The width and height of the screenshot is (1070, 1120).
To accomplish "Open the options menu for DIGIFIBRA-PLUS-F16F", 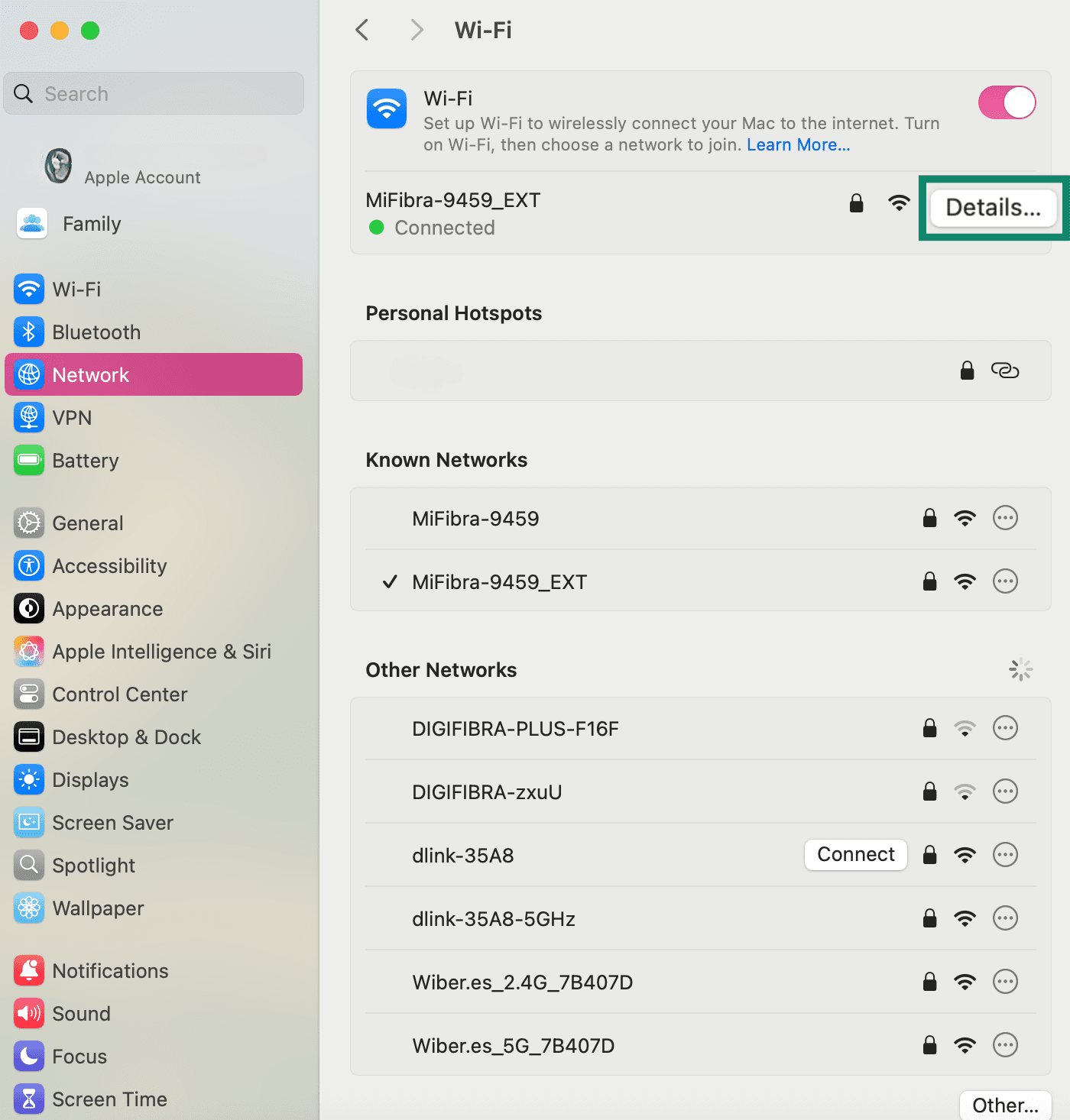I will pyautogui.click(x=1005, y=728).
